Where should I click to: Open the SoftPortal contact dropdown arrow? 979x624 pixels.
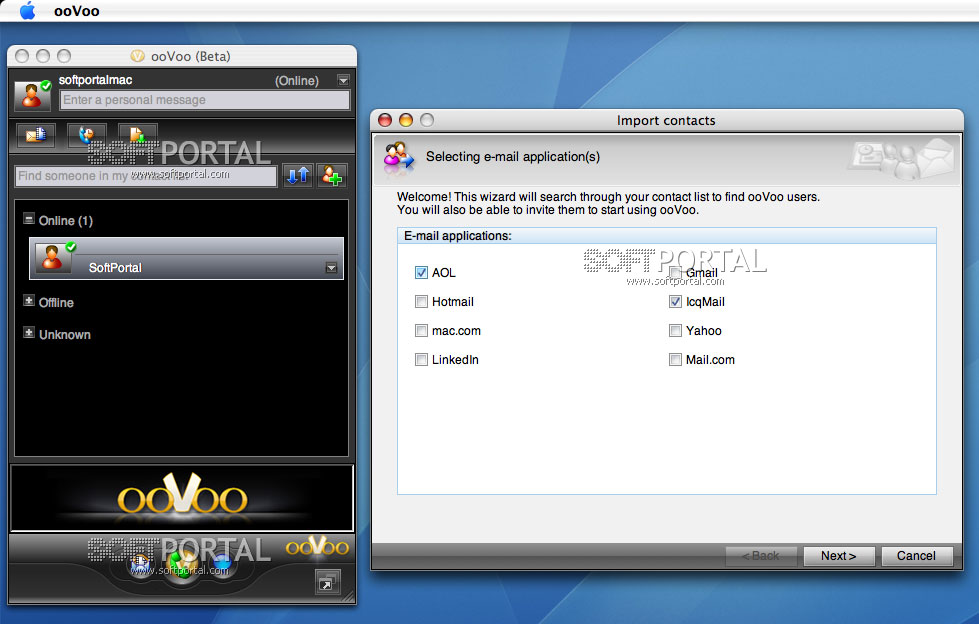click(x=332, y=268)
